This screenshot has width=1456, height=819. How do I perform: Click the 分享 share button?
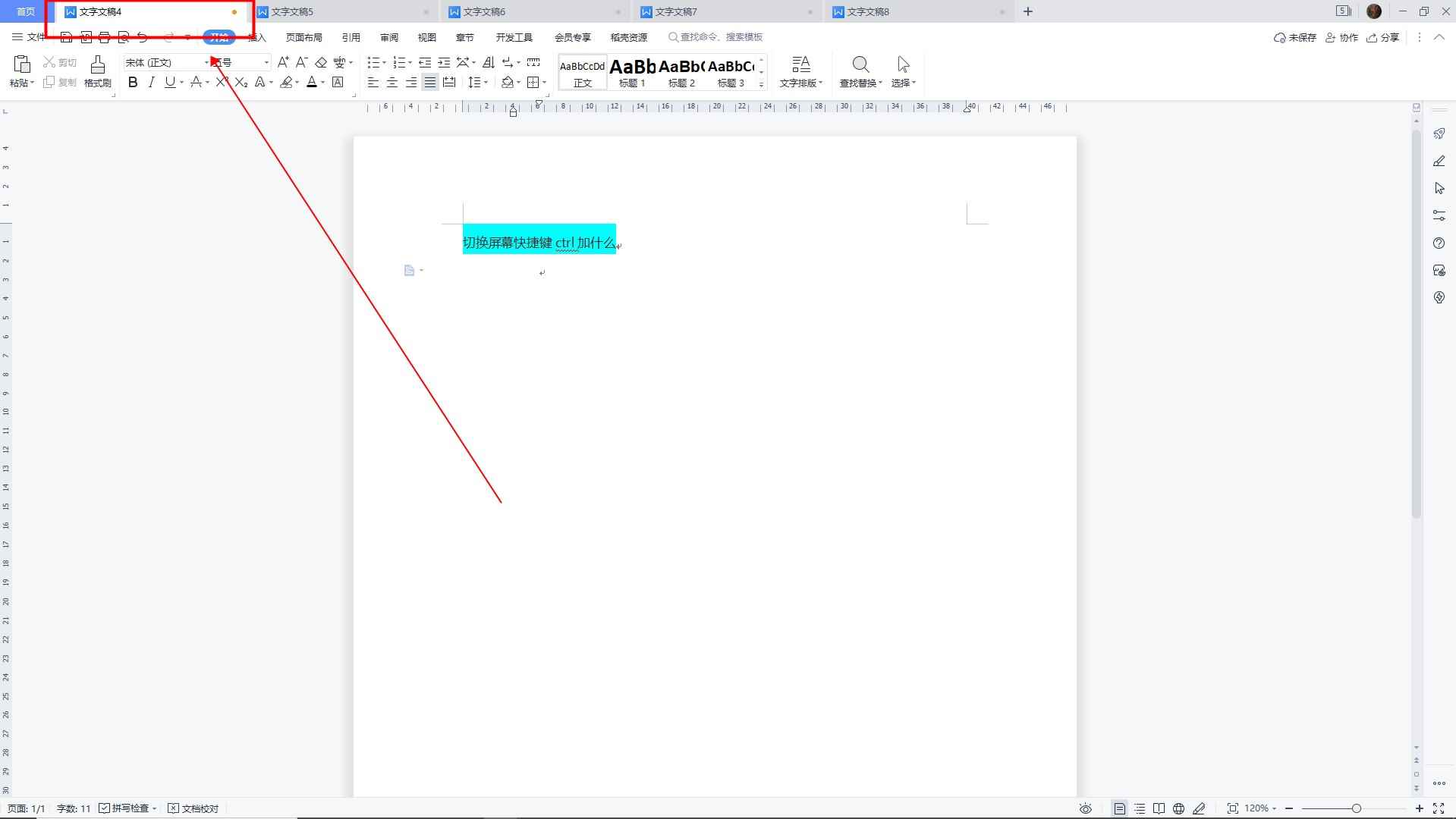point(1383,37)
